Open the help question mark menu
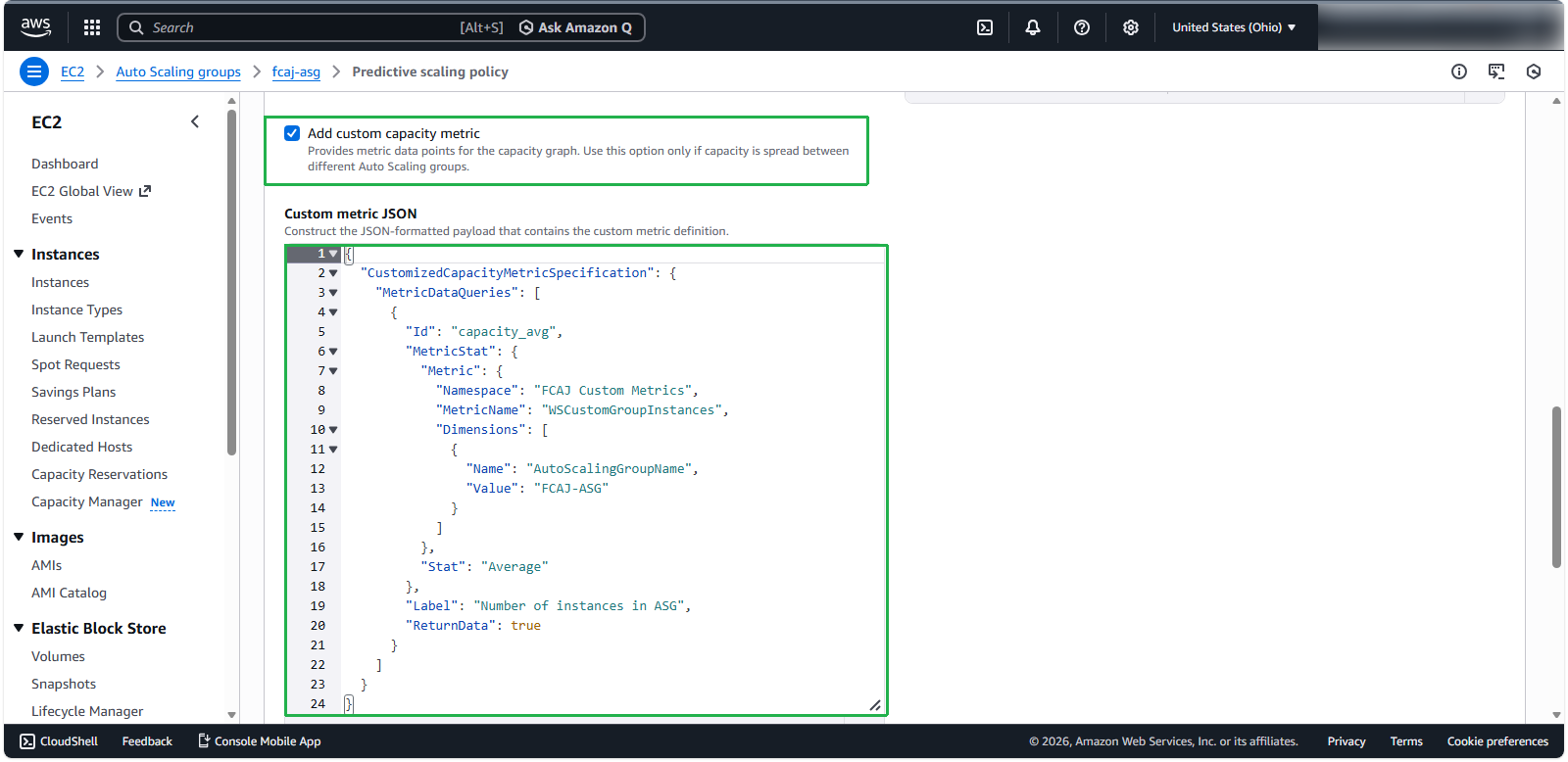The height and width of the screenshot is (762, 1568). tap(1082, 27)
